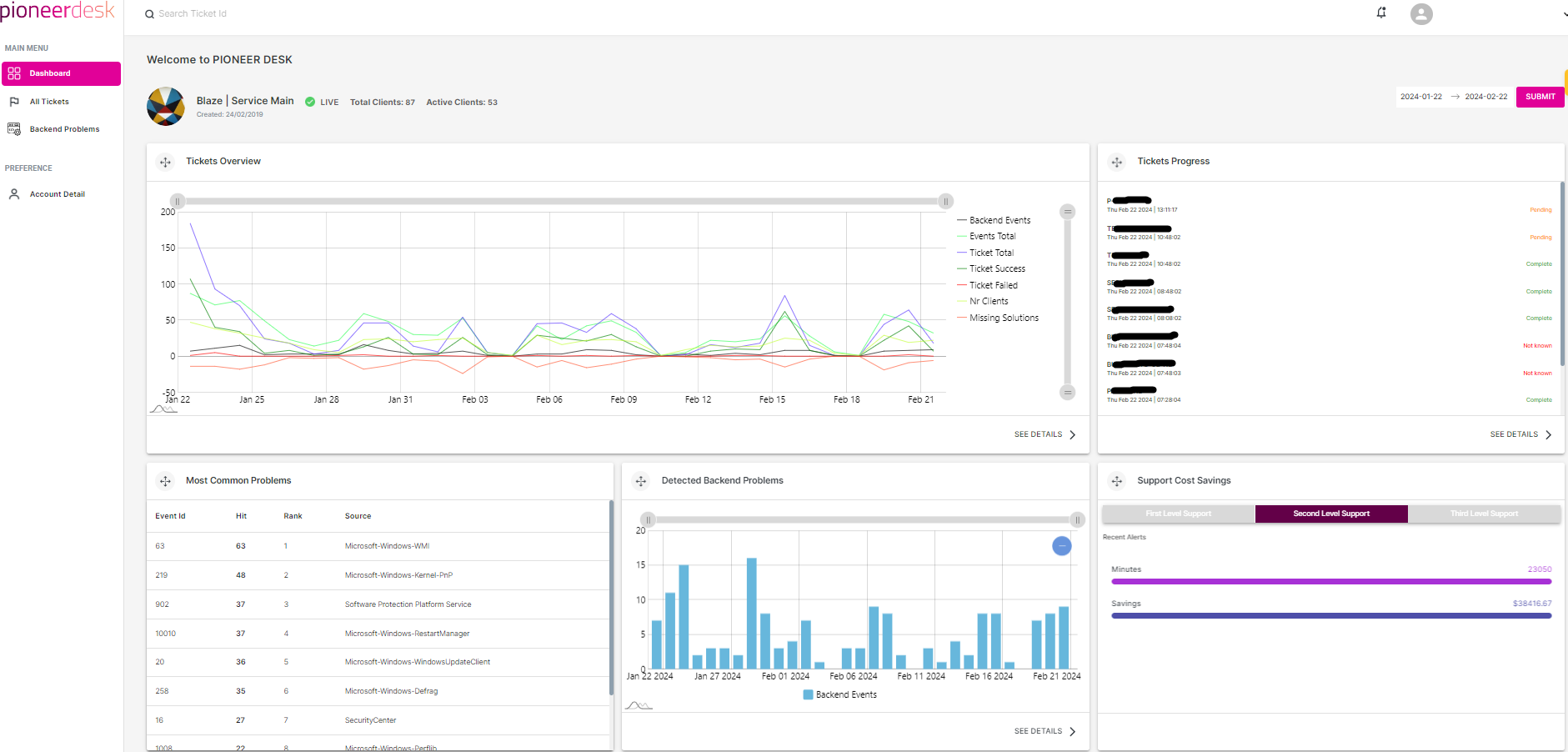The width and height of the screenshot is (1568, 752).
Task: Click the end date 2024-02-22 field
Action: tap(1486, 97)
